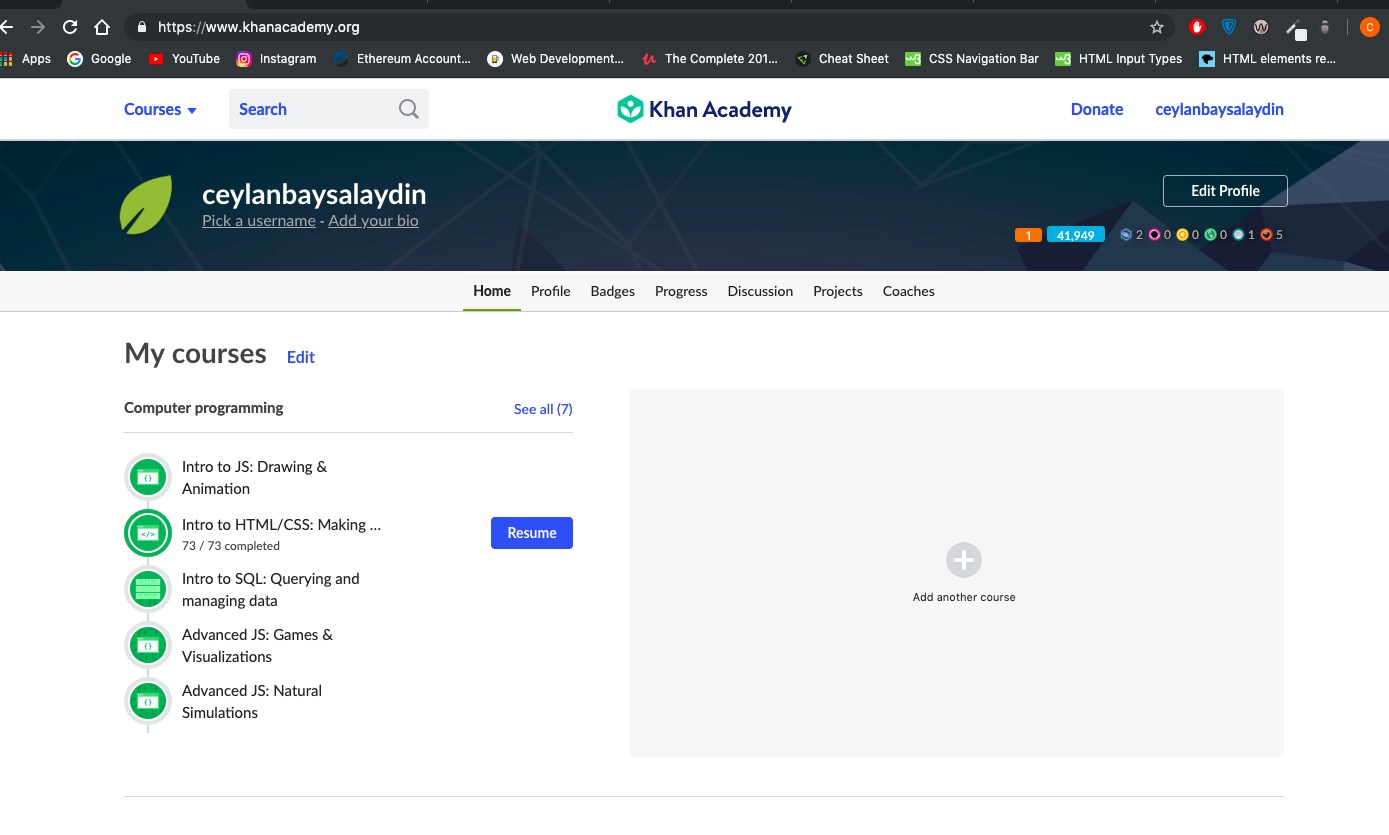Open the Instagram bookmark

(276, 59)
